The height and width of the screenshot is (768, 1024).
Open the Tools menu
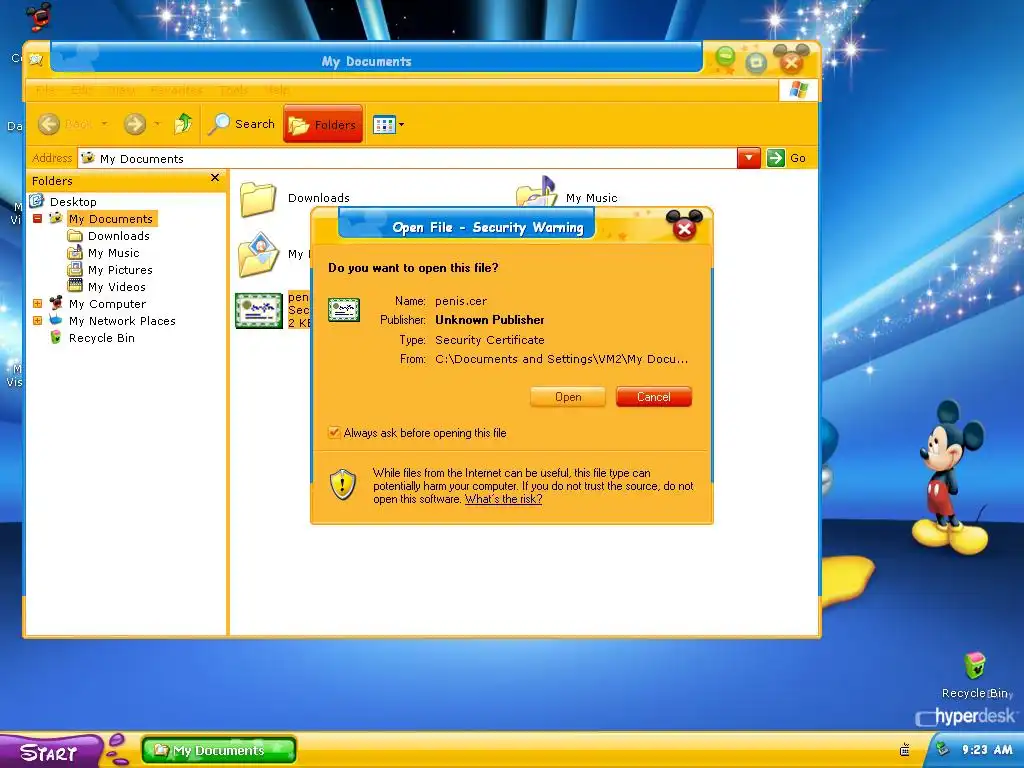click(234, 90)
